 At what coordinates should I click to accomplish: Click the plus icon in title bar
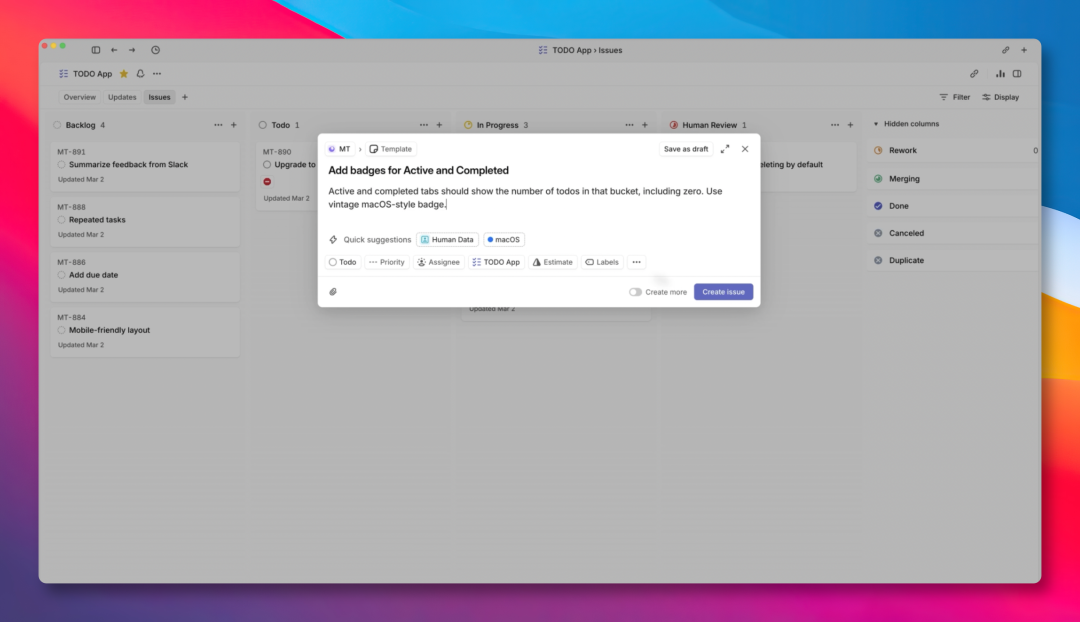[x=1024, y=50]
